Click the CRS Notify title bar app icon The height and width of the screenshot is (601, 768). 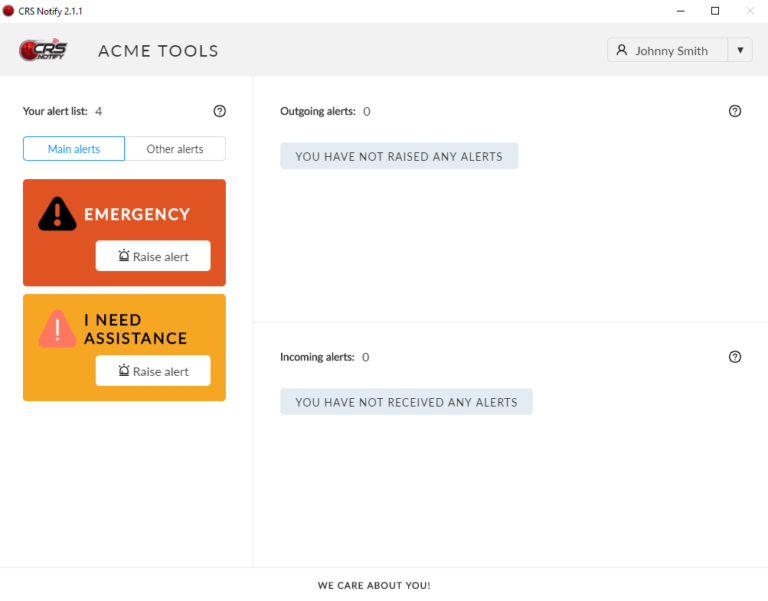(9, 11)
